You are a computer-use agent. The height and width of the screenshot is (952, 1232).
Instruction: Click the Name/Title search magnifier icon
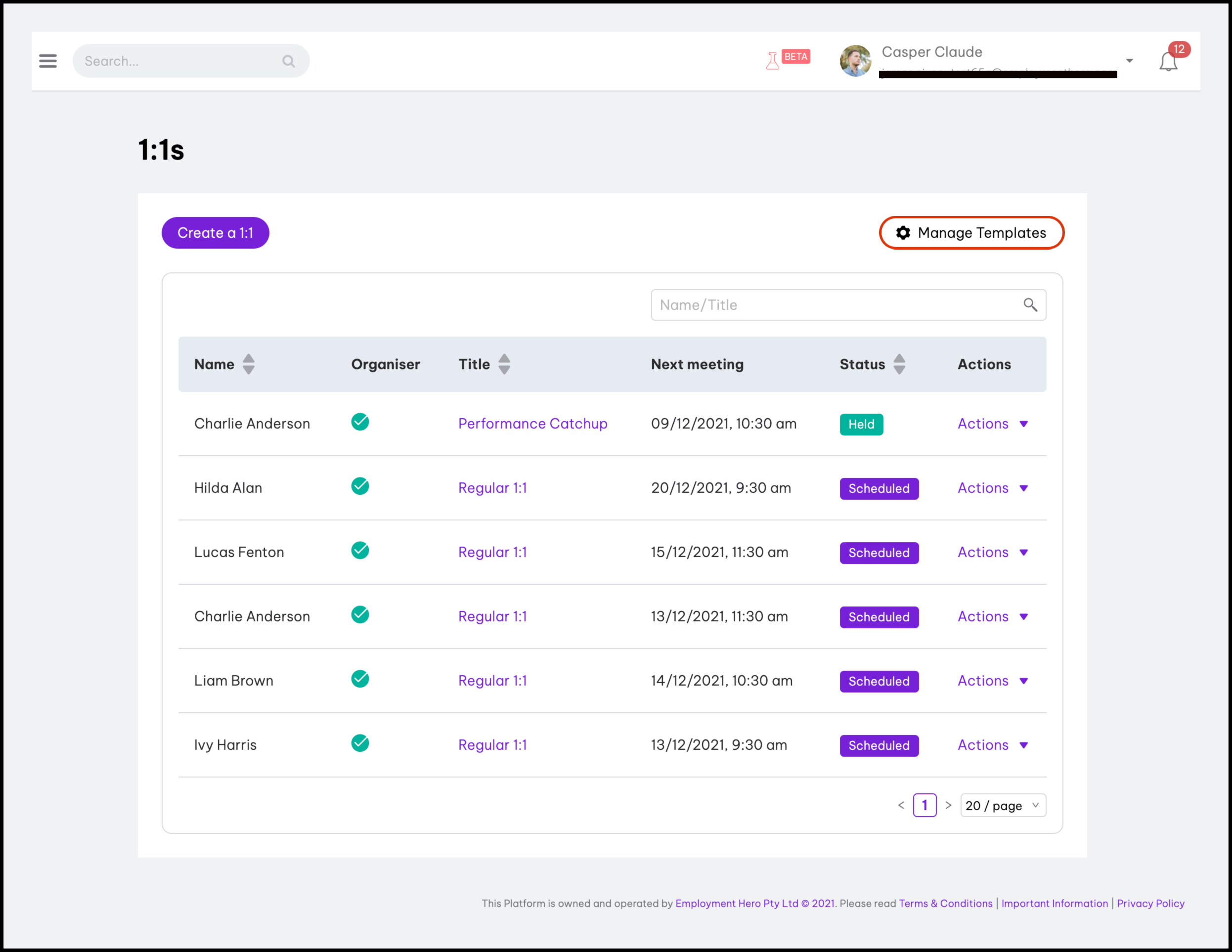(1030, 305)
